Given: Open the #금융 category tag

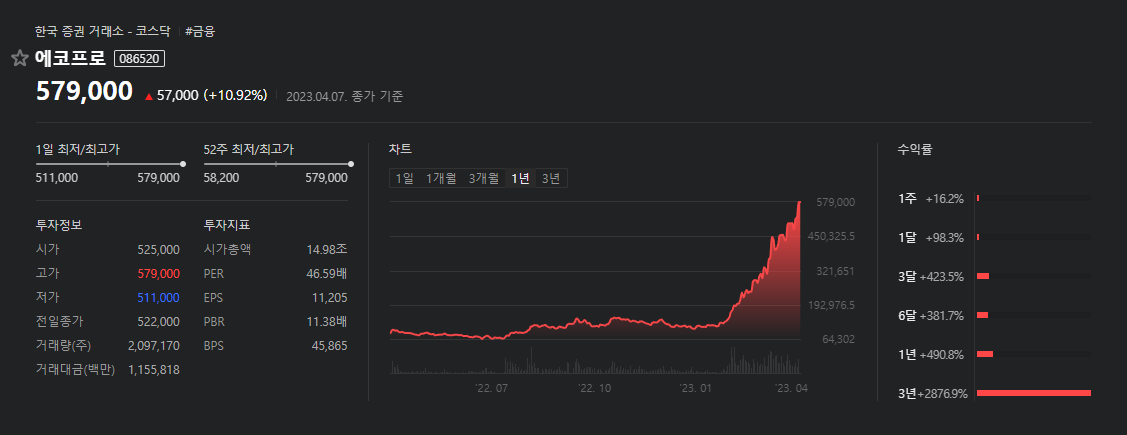Looking at the screenshot, I should [200, 32].
